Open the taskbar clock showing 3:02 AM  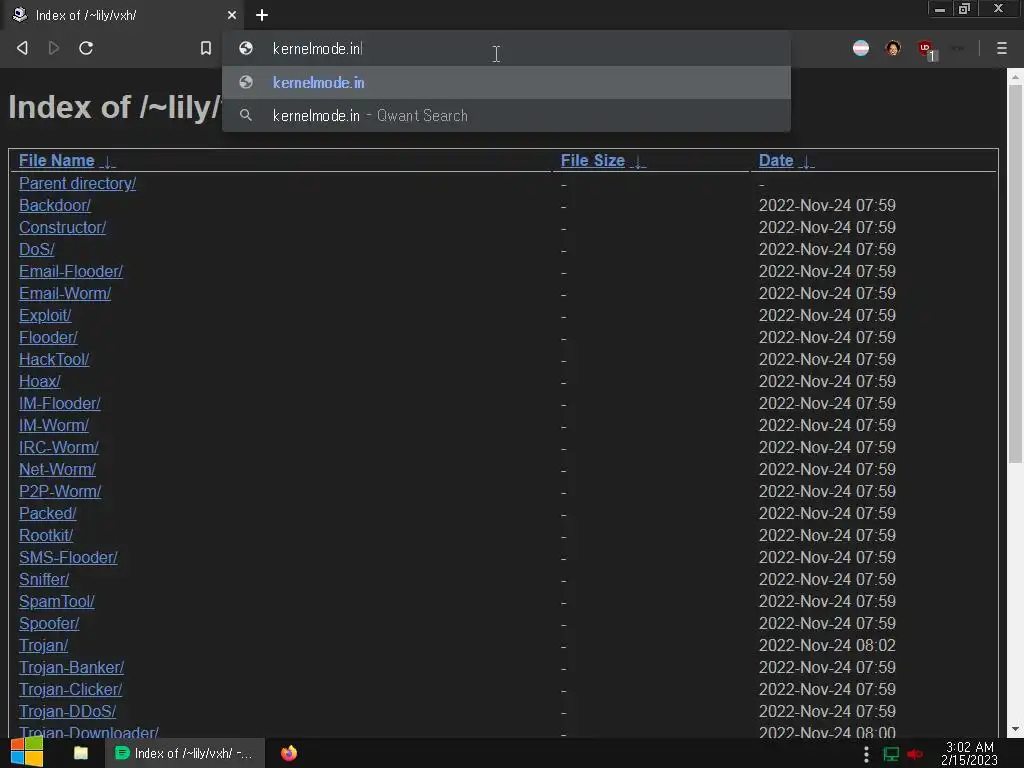970,753
